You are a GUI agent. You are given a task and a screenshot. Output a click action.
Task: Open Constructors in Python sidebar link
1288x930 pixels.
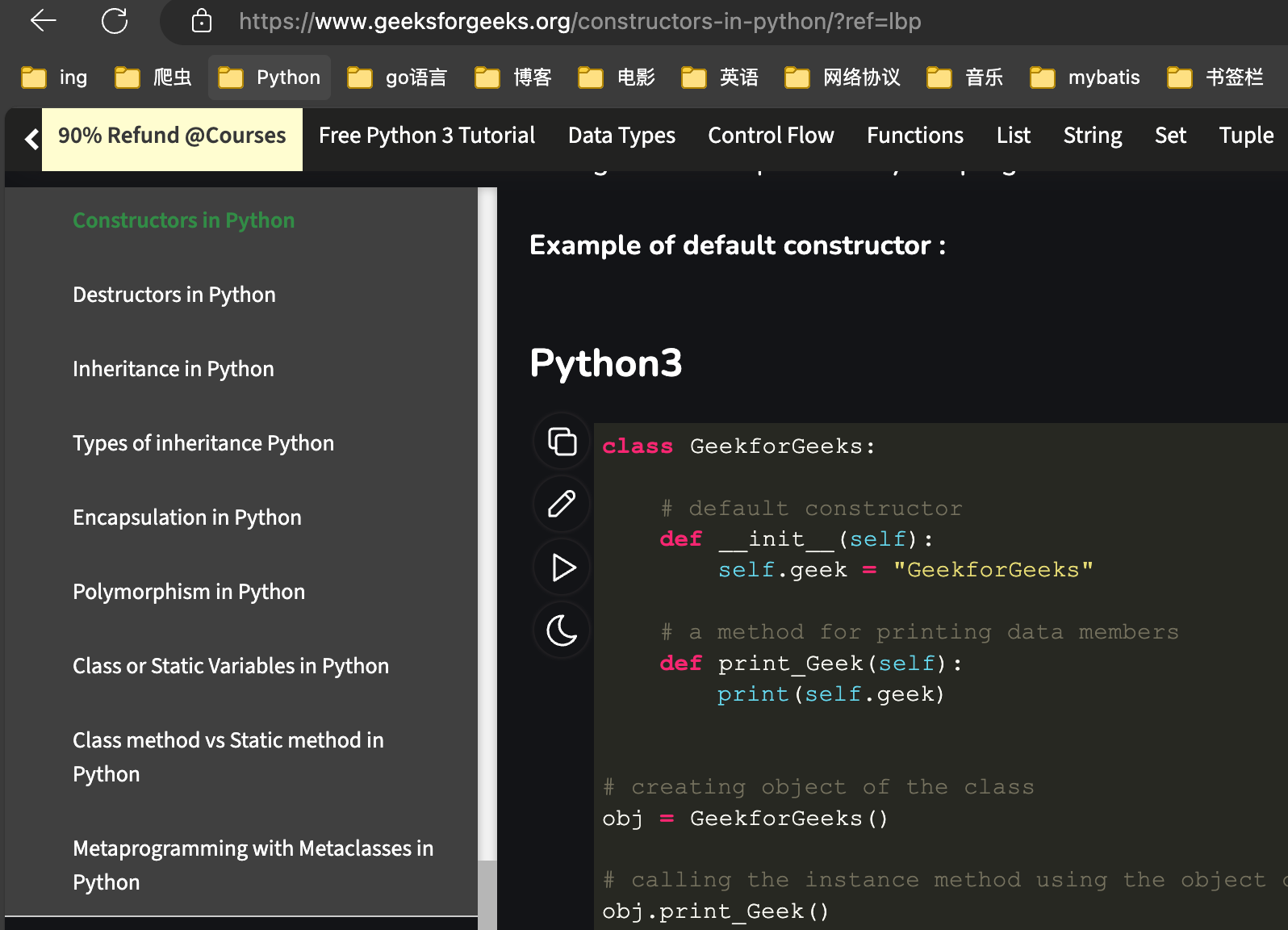[183, 220]
